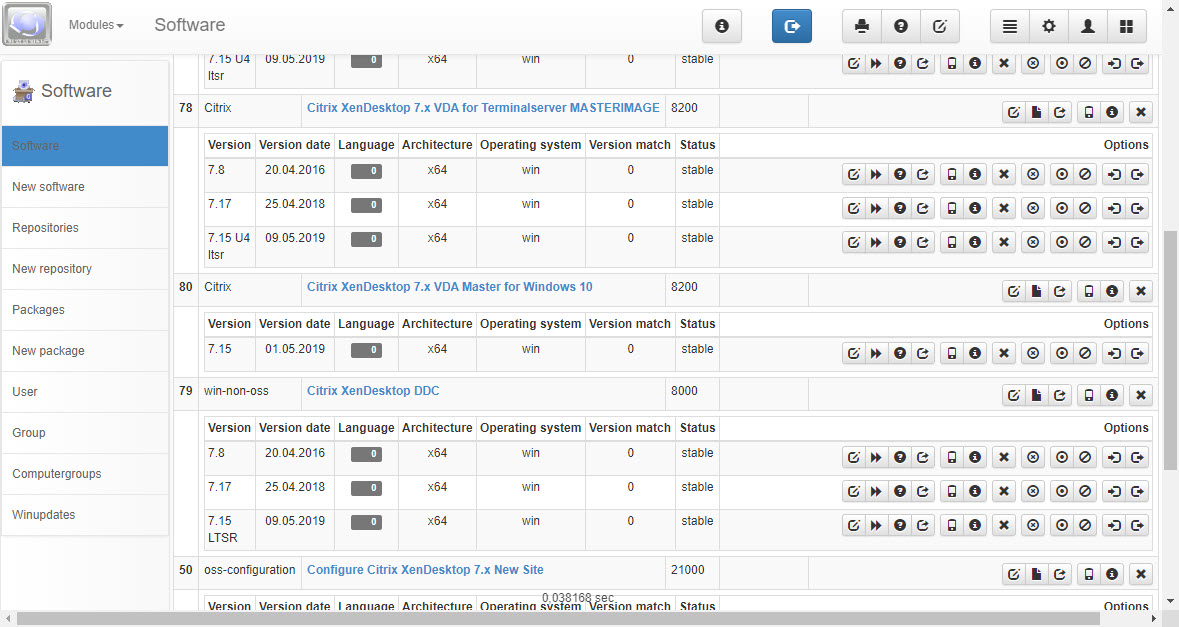Print the page with the printer icon

(862, 26)
